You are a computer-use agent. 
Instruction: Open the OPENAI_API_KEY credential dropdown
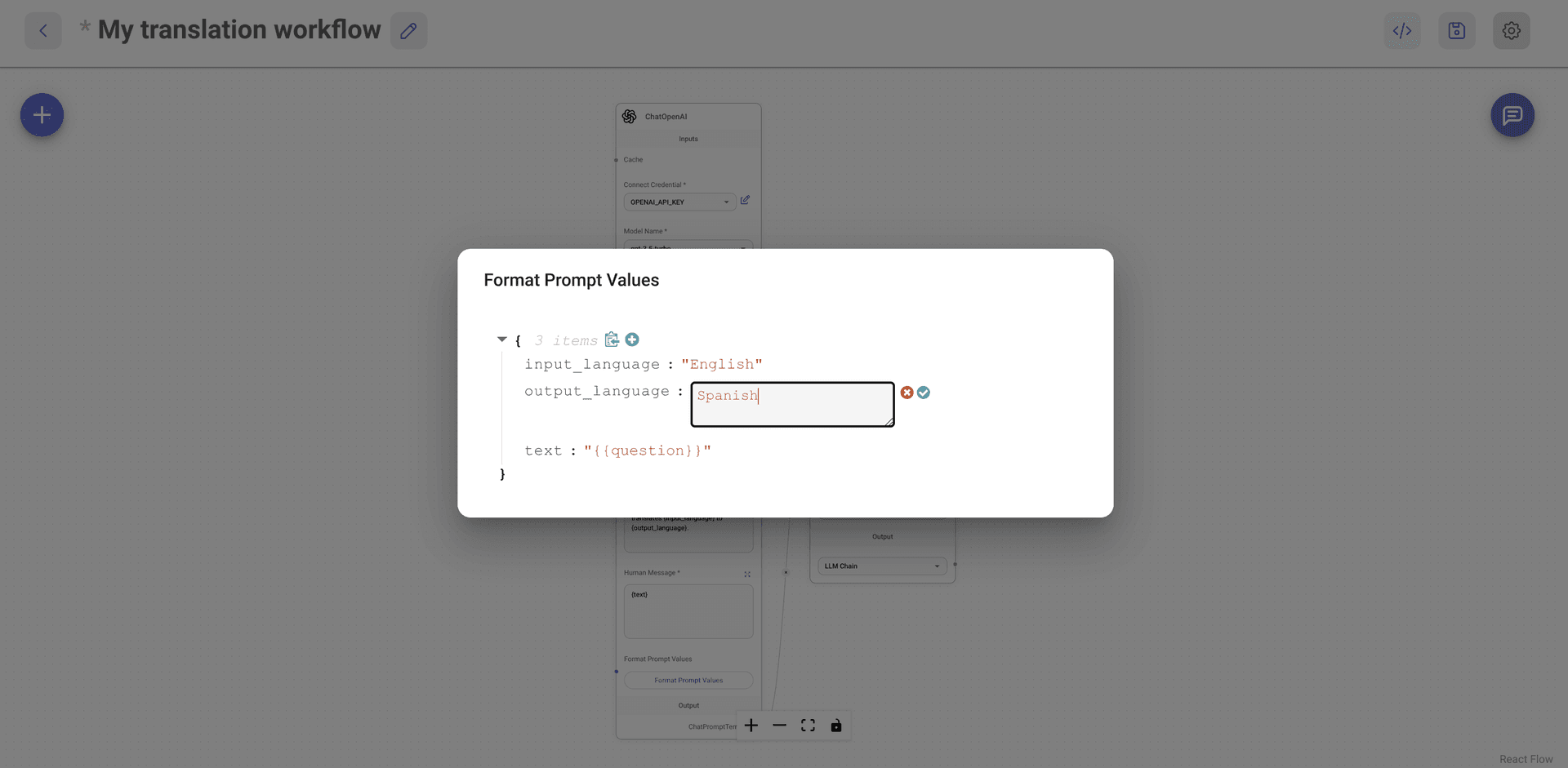679,202
